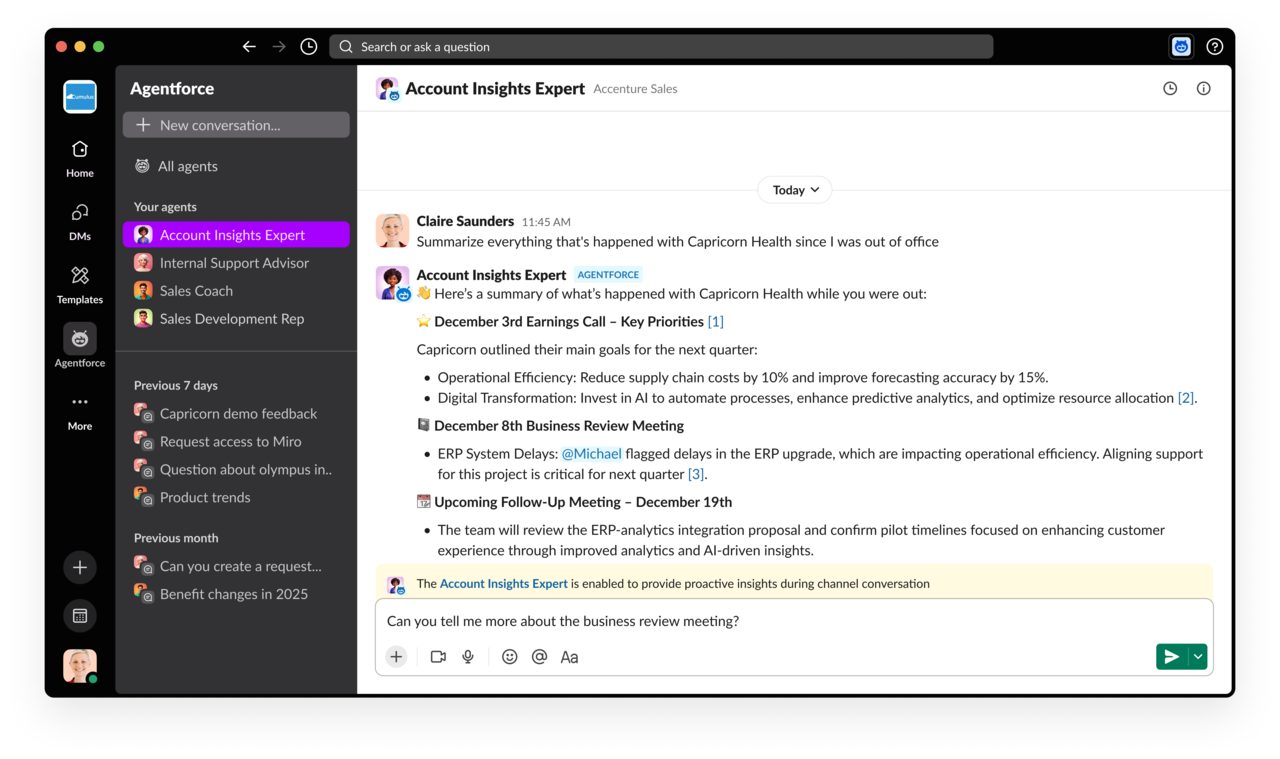Viewport: 1280px width, 759px height.
Task: Select Sales Coach agent
Action: point(196,291)
